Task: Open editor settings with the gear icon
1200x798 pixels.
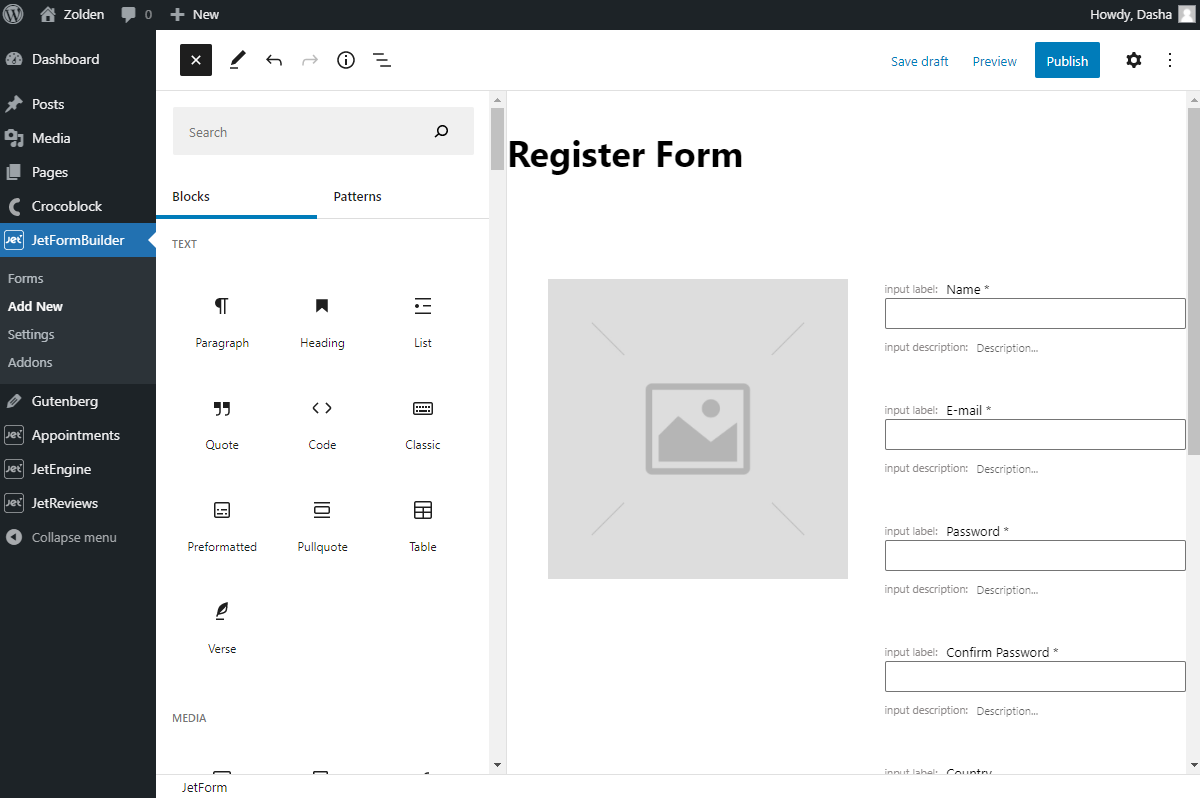Action: tap(1133, 60)
